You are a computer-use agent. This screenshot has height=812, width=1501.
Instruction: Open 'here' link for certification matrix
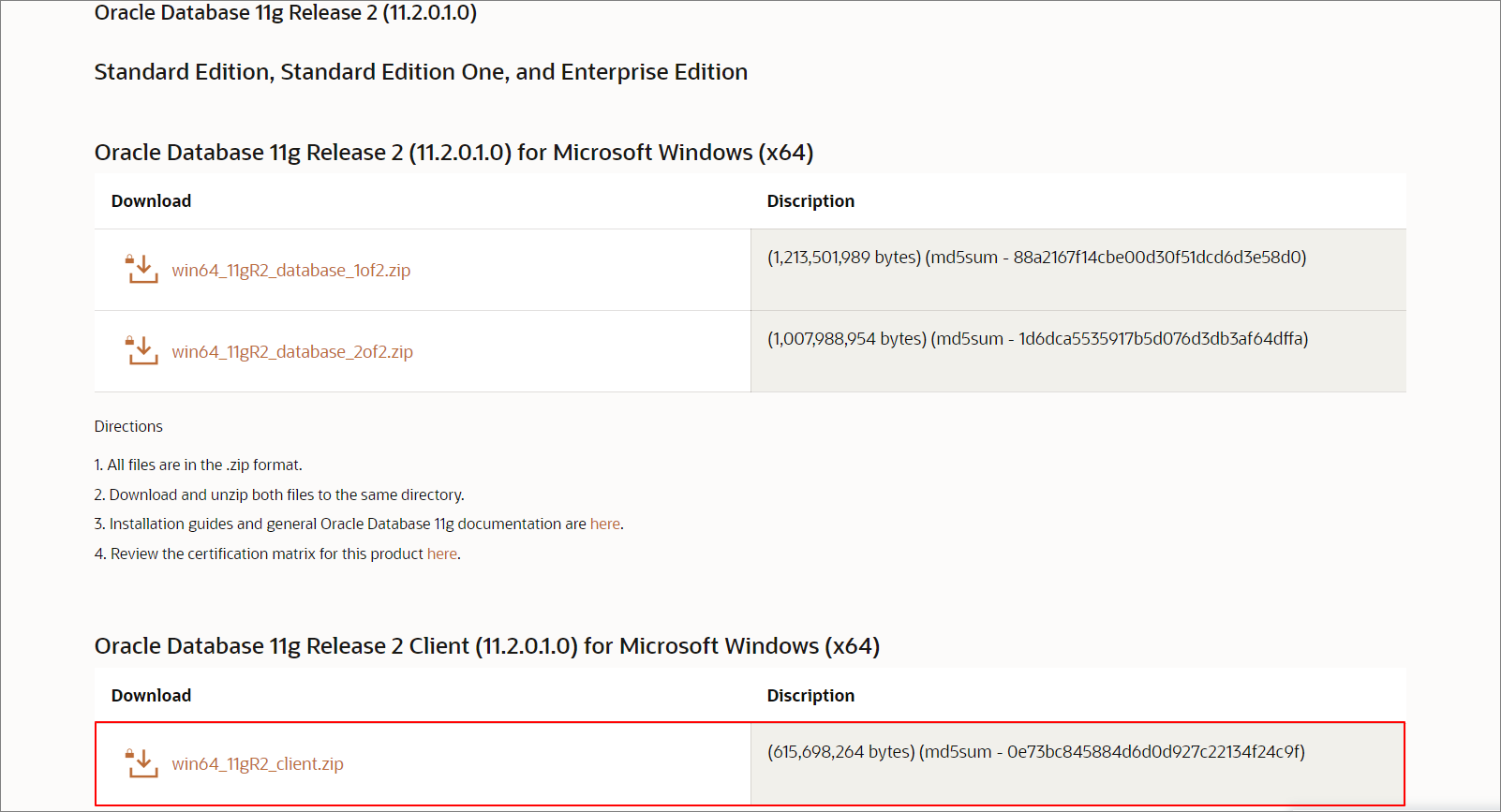click(442, 554)
